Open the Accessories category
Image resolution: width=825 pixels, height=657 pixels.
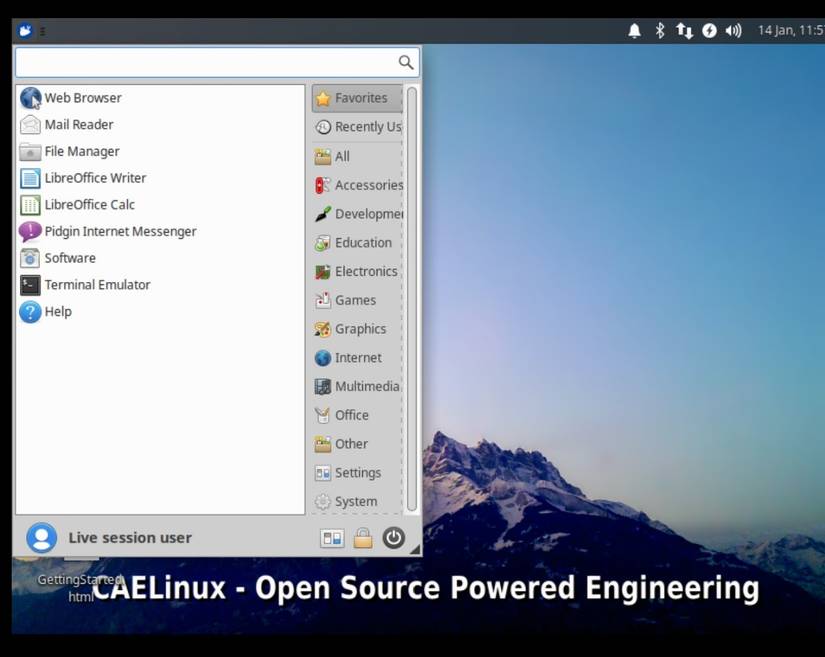357,185
